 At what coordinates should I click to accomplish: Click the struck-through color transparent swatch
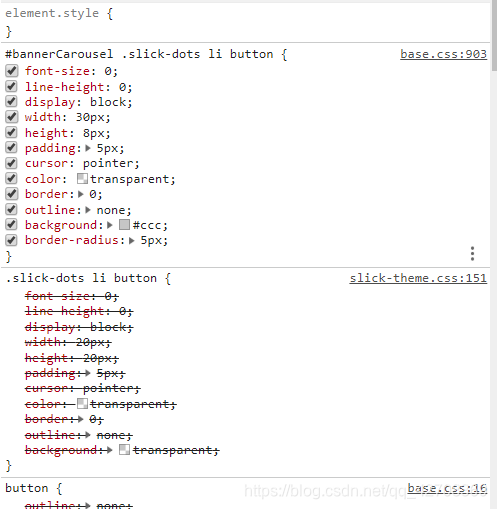(x=82, y=404)
